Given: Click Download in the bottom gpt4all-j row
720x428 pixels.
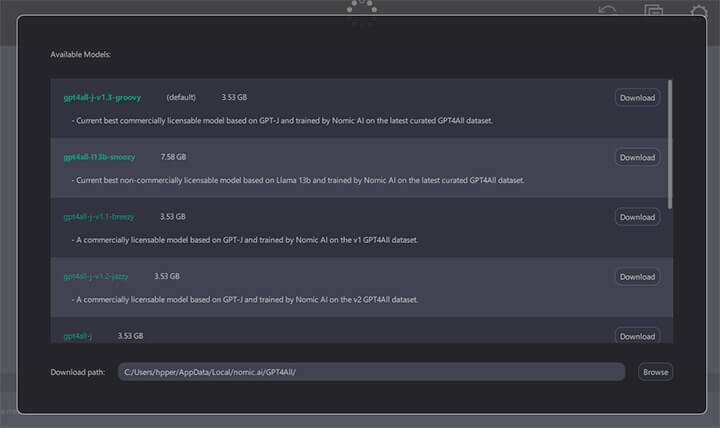Looking at the screenshot, I should pyautogui.click(x=637, y=336).
